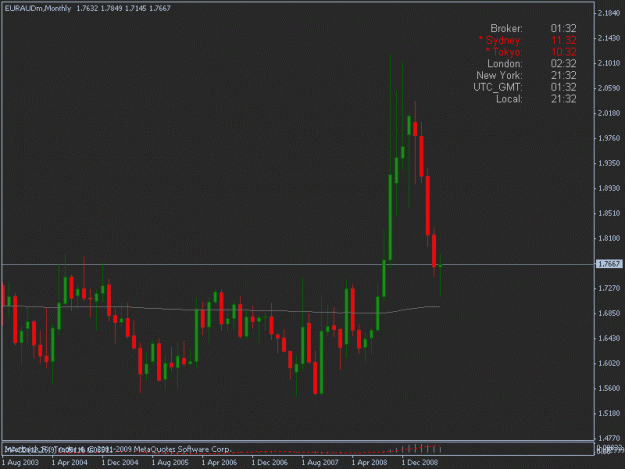Viewport: 625px width, 469px height.
Task: Click the 1.6430 price axis label
Action: click(609, 338)
